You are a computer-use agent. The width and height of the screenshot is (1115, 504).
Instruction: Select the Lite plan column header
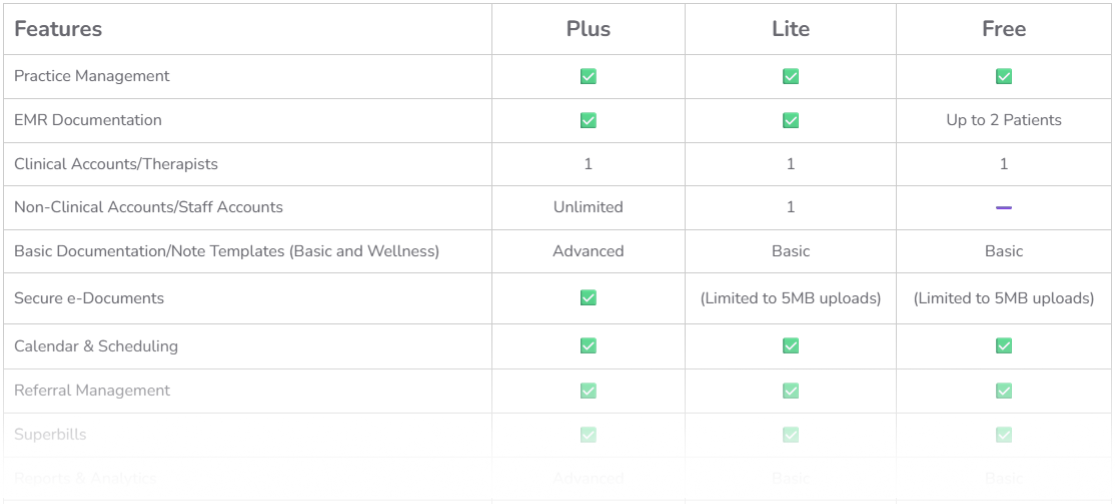790,29
